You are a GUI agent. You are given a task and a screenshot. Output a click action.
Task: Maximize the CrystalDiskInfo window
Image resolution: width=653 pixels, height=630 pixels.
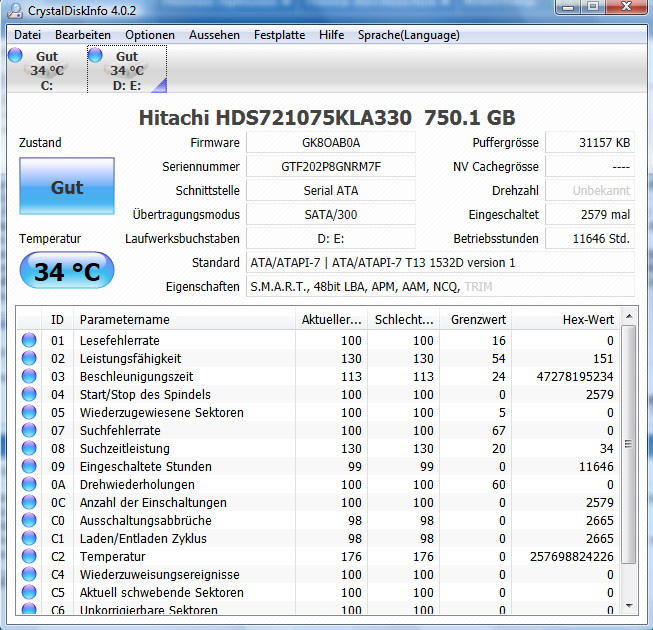click(x=593, y=7)
